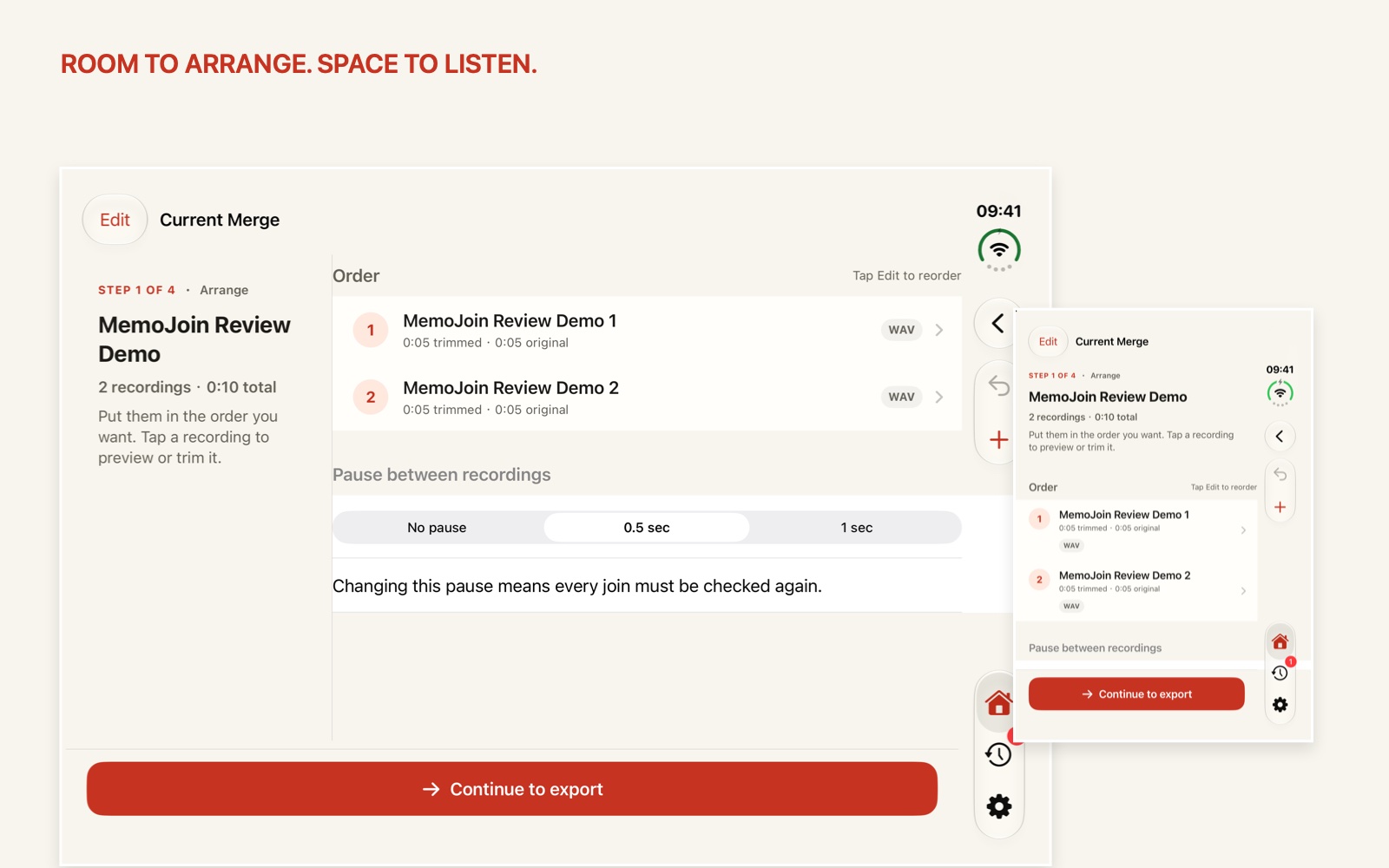Select the 0.5 sec pause option
The height and width of the screenshot is (868, 1389).
[x=647, y=528]
